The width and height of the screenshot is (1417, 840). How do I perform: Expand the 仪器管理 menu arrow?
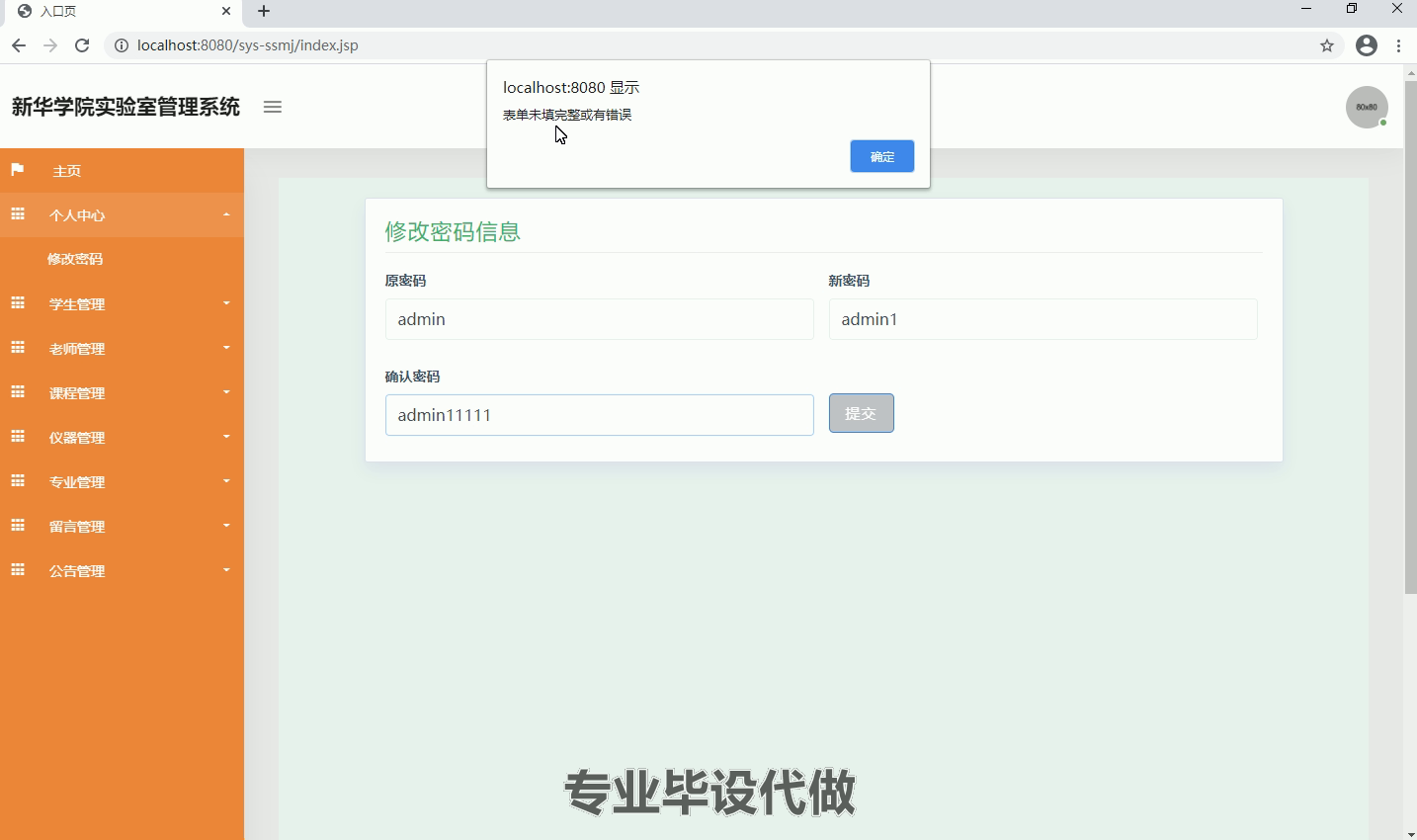tap(226, 437)
